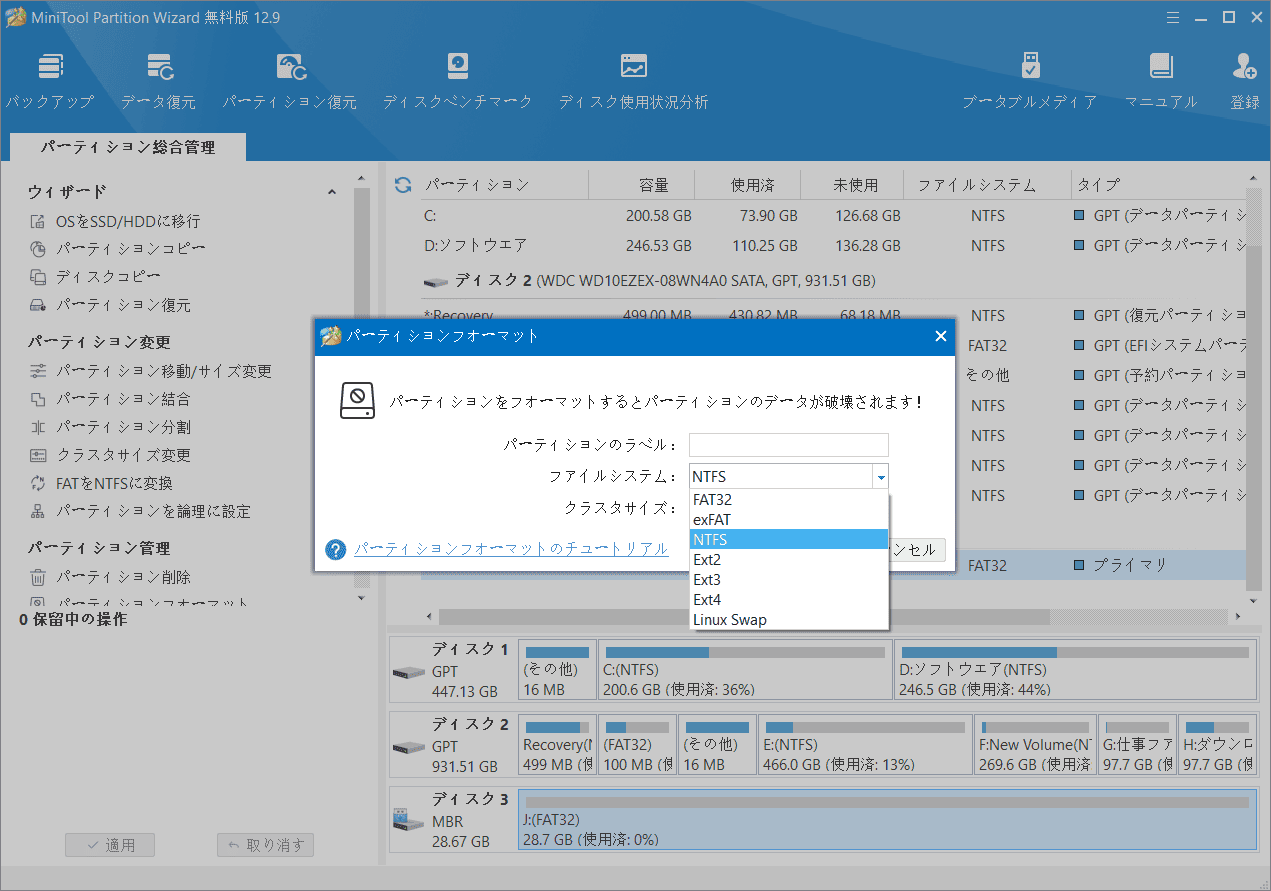This screenshot has width=1271, height=891.
Task: Start ディスクコピー wizard
Action: [95, 277]
